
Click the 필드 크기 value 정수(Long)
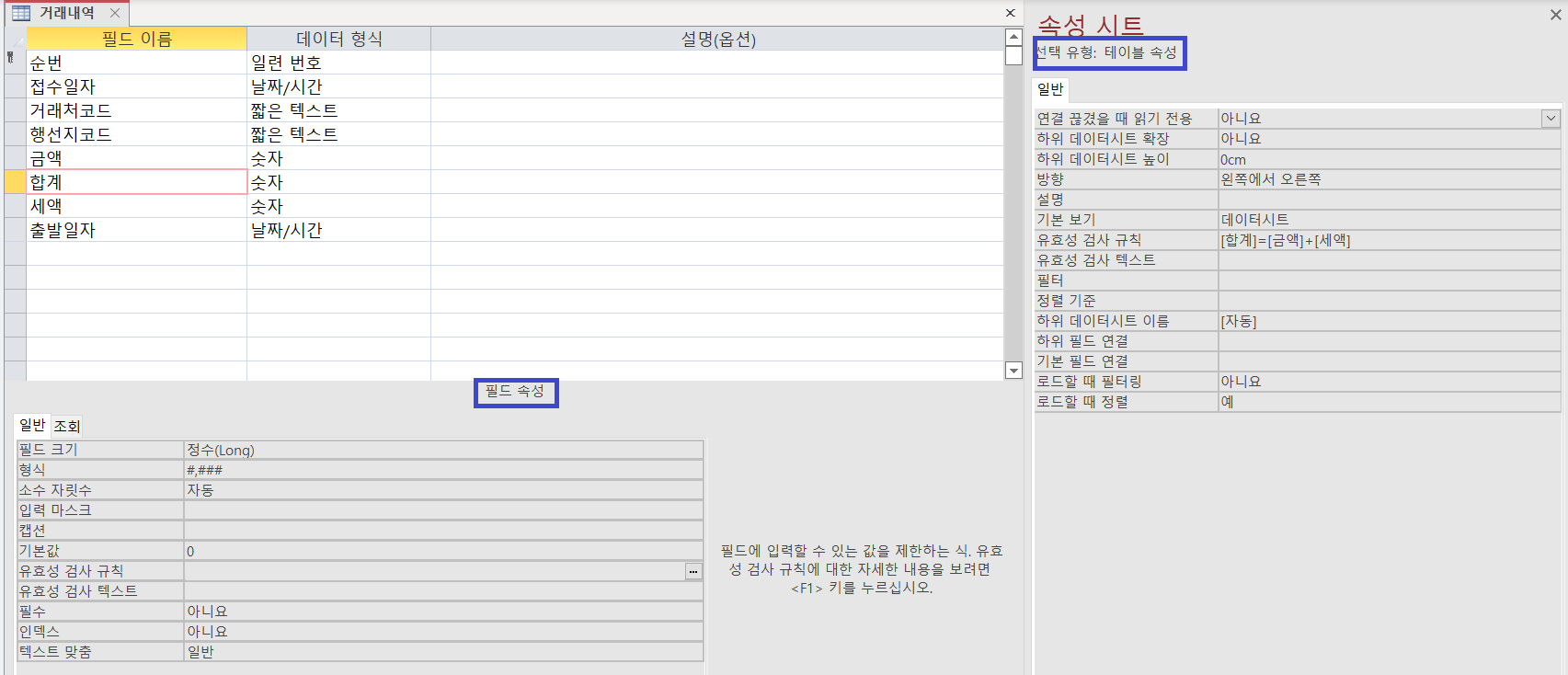[x=441, y=450]
